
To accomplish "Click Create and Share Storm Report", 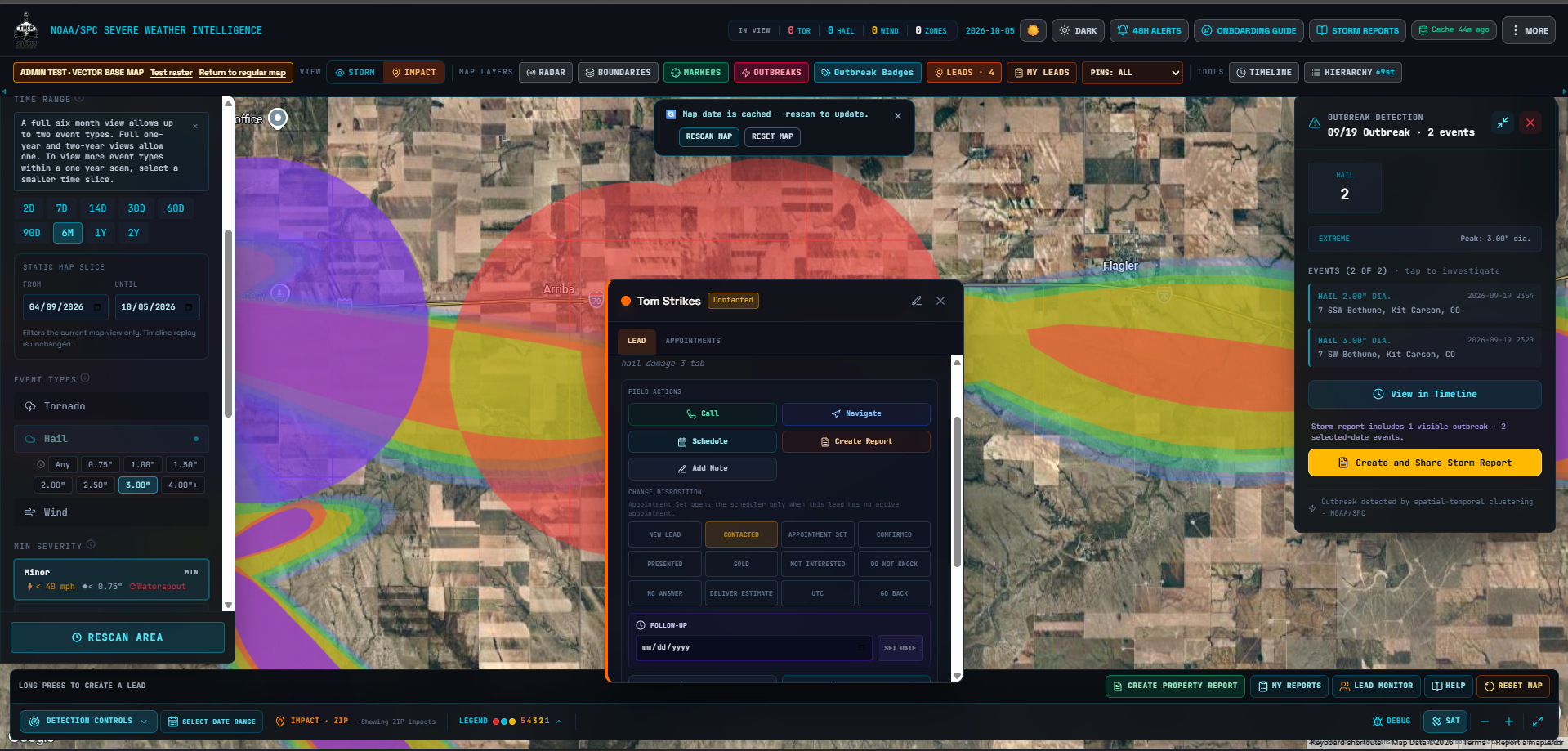I will [x=1425, y=463].
